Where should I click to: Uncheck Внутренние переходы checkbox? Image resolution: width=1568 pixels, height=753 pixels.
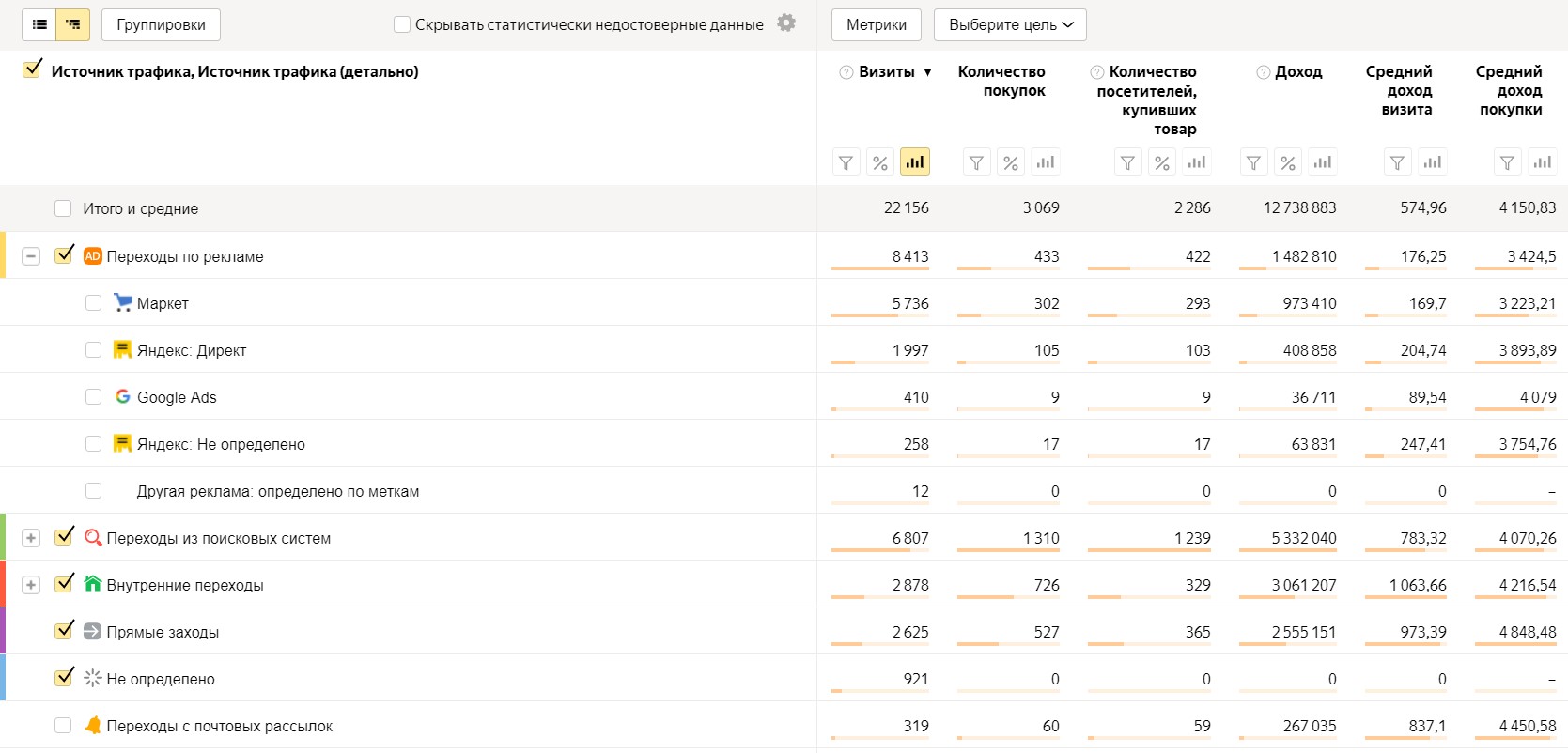(64, 583)
